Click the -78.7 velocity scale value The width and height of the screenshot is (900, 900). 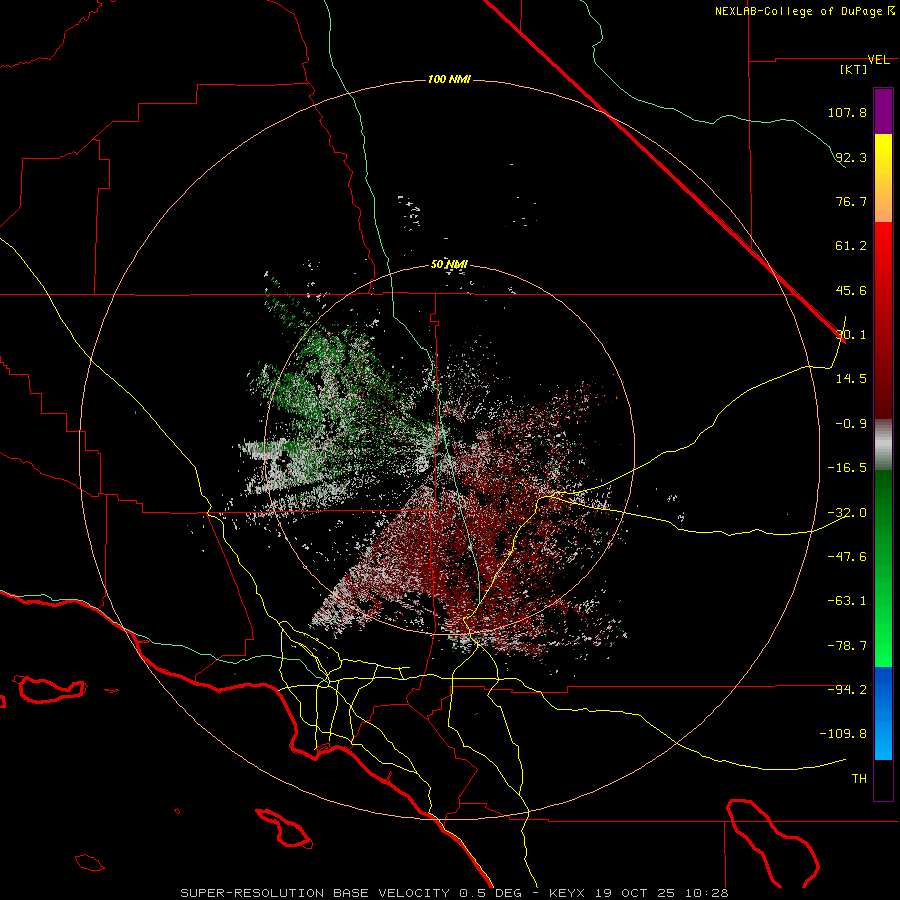click(847, 646)
